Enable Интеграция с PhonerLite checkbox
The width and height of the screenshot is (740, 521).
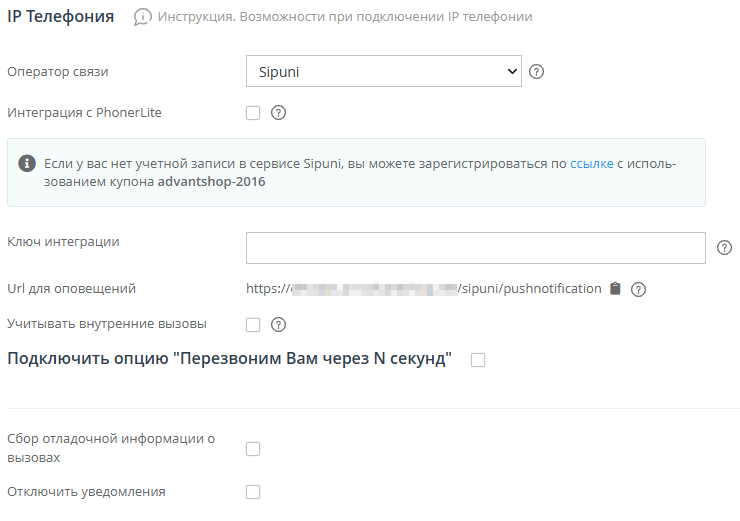pos(253,113)
